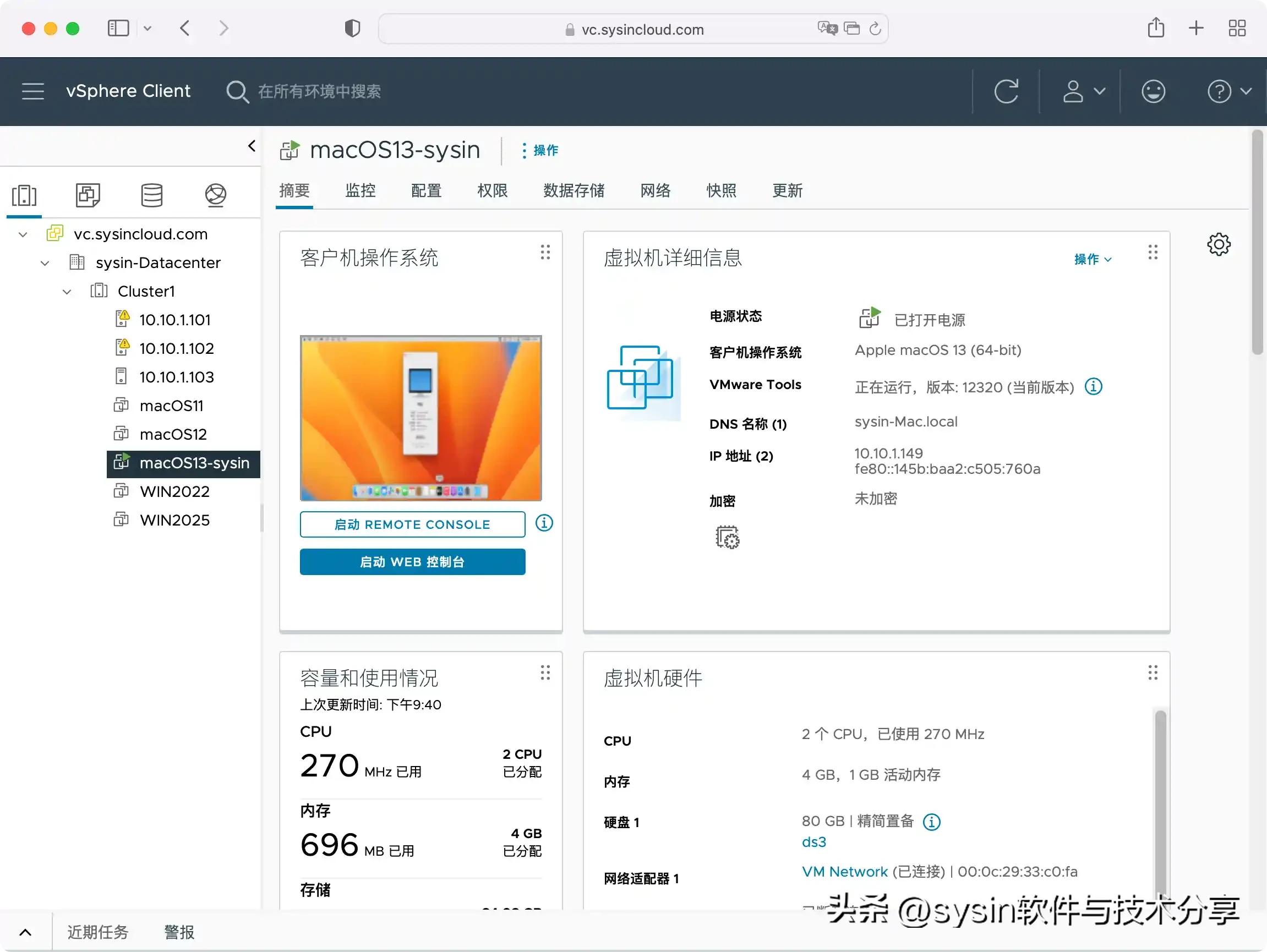Open the ds3 datastore link
1267x952 pixels.
click(x=813, y=842)
